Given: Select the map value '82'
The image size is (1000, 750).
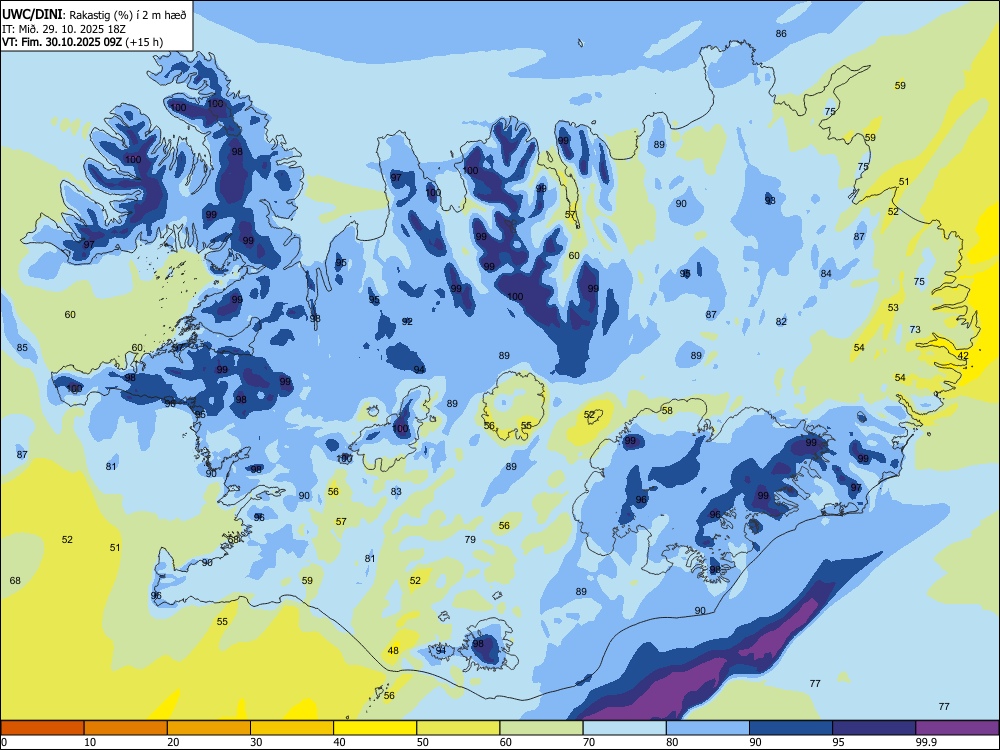Looking at the screenshot, I should tap(781, 322).
